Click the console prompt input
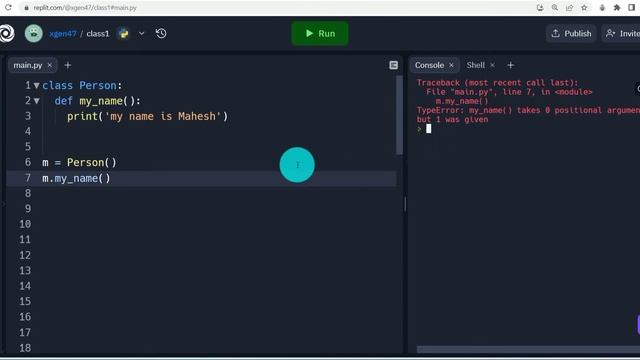 (429, 129)
